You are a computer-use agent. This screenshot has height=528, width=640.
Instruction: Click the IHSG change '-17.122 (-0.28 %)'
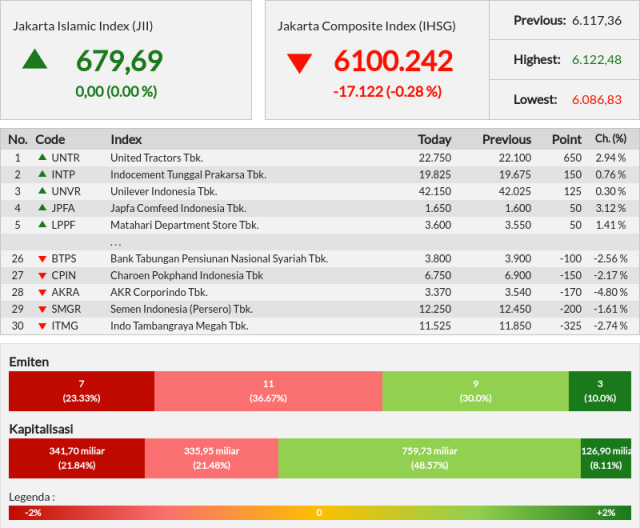[387, 91]
